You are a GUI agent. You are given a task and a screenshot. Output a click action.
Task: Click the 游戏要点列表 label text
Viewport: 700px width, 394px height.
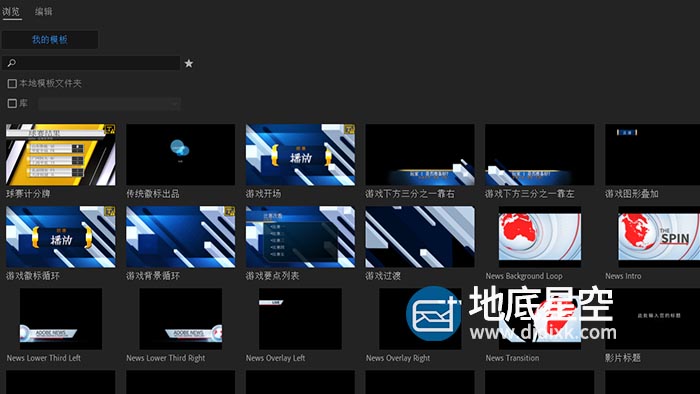pos(272,276)
